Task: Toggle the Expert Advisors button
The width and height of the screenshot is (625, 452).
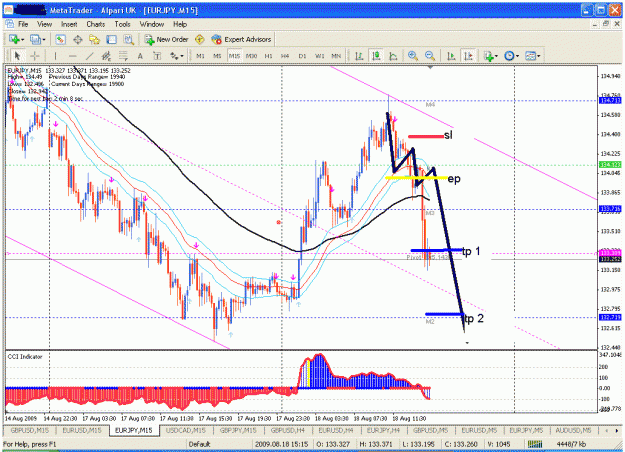Action: coord(241,39)
